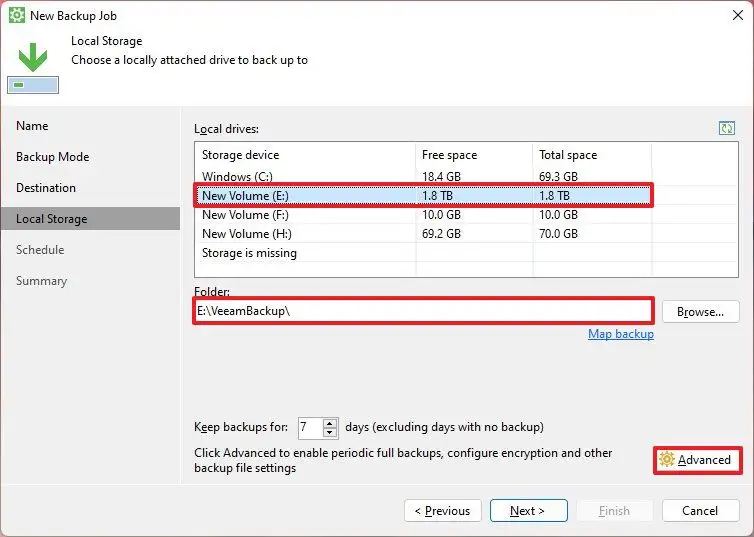Click the Veeam gear icon in title bar
The height and width of the screenshot is (537, 754).
tap(17, 15)
